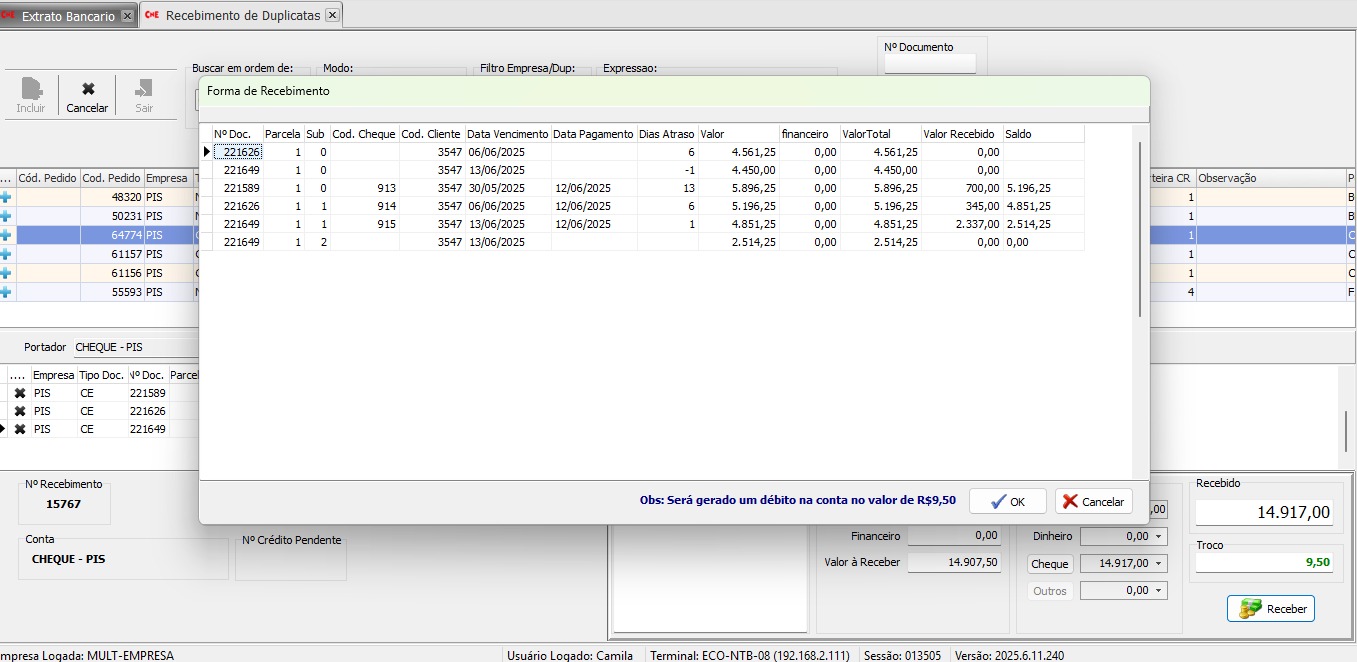Click Cancelar in Forma de Recebimento dialog
This screenshot has height=662, width=1357.
pos(1093,501)
